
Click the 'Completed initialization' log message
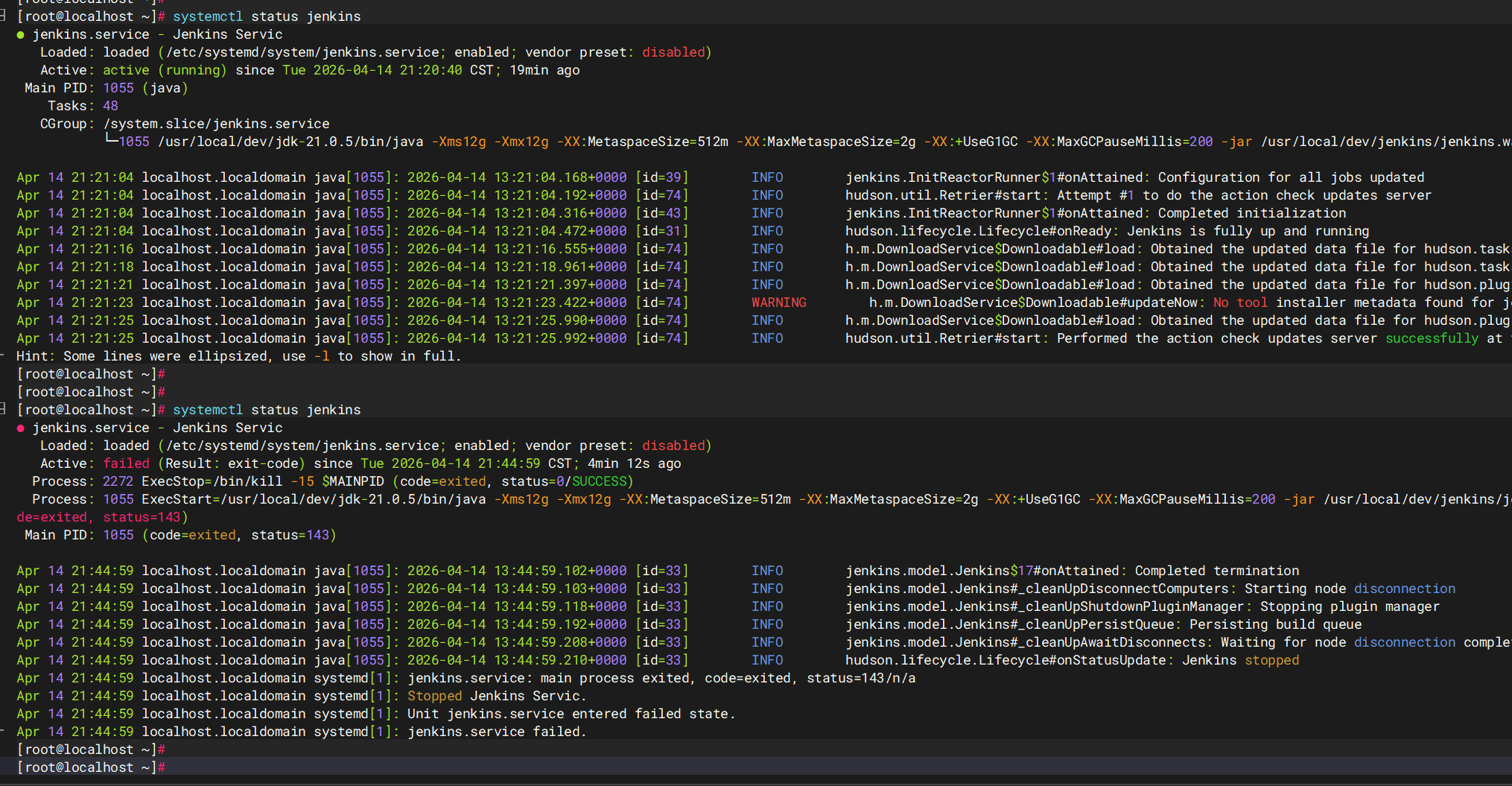click(x=1252, y=213)
